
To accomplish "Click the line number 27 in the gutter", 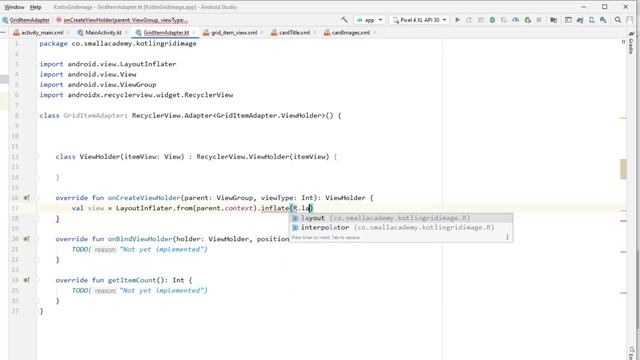I will (x=15, y=311).
